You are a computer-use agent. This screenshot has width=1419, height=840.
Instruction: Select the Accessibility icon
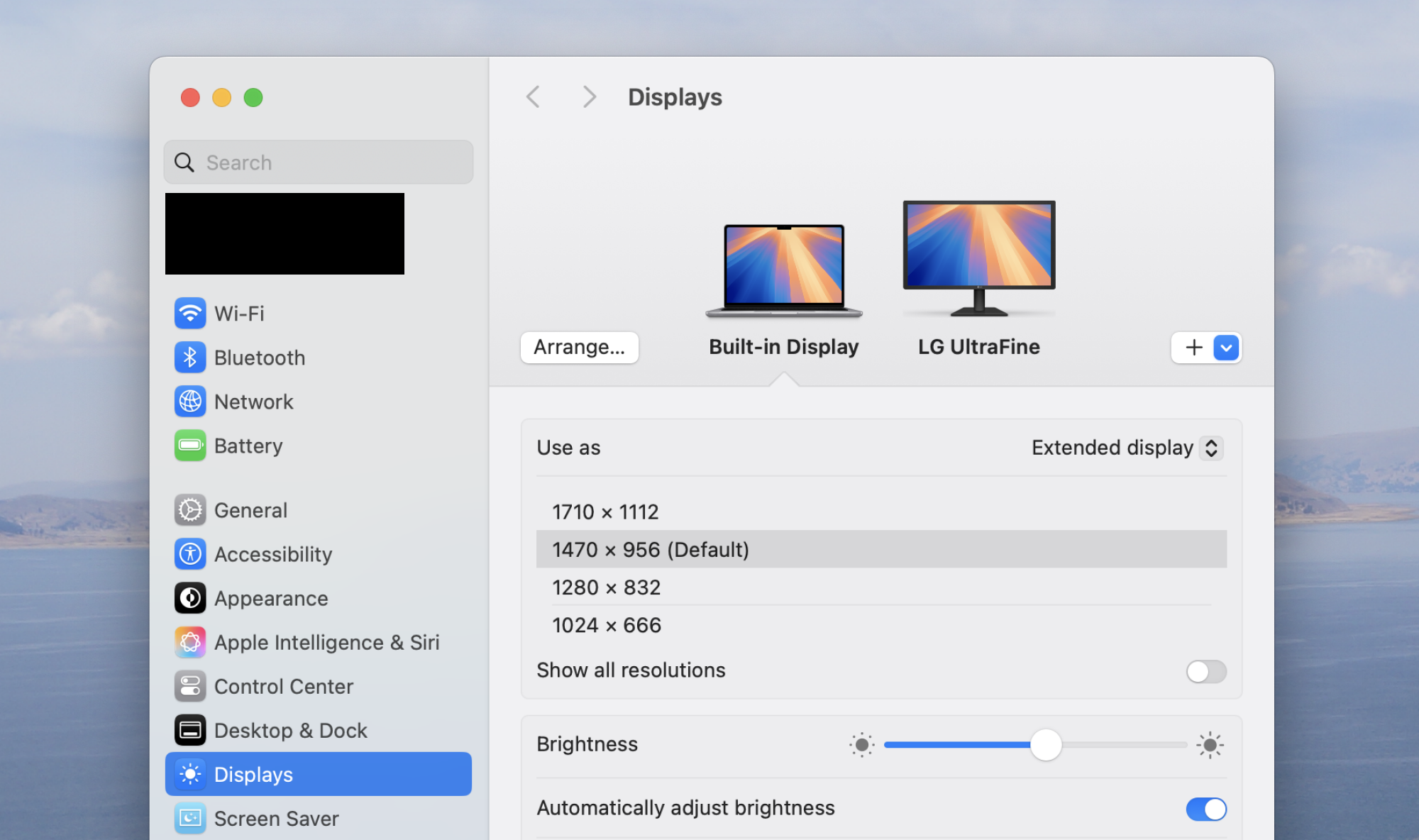point(190,554)
